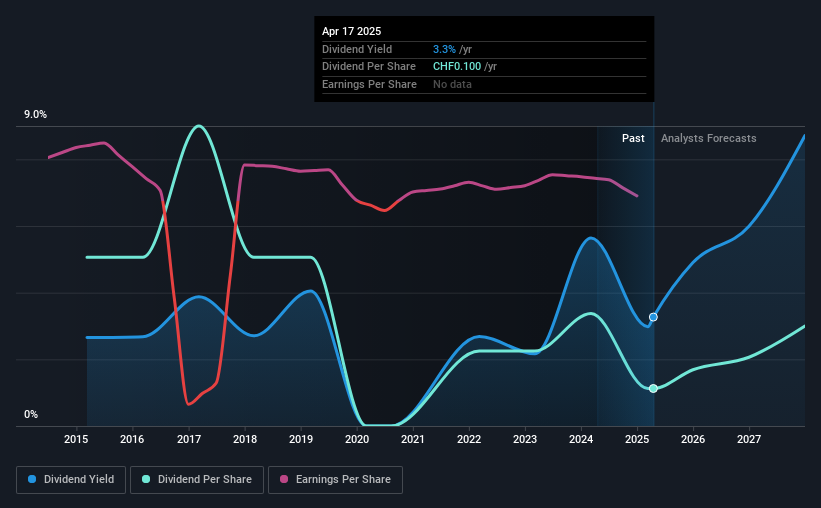Screen dimensions: 821x508
Task: Click the Past region label
Action: [633, 138]
